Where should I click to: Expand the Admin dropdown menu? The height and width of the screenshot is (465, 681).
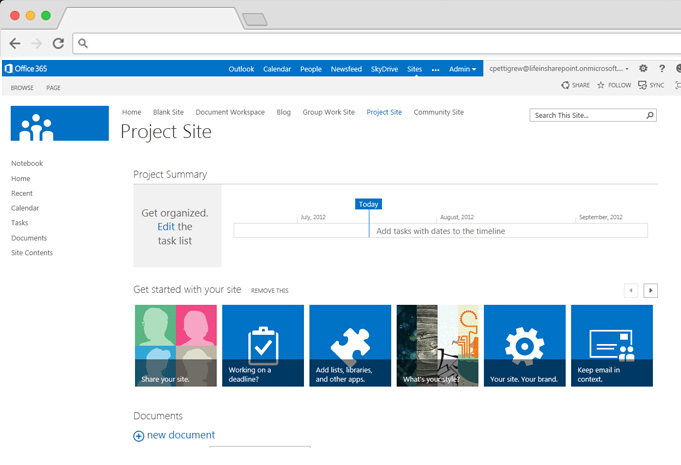462,69
